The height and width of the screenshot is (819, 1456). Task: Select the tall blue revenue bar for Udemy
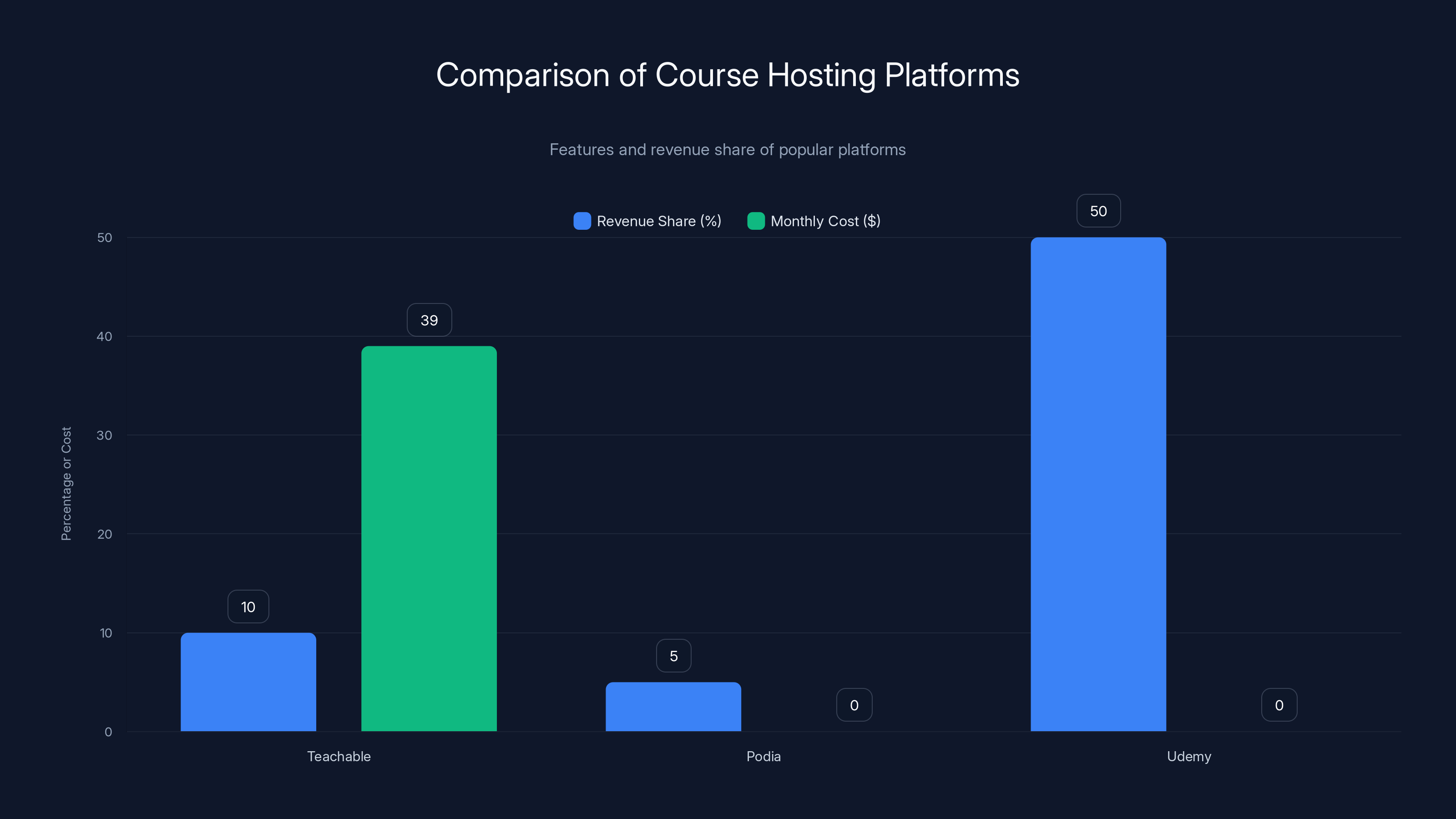click(1098, 486)
